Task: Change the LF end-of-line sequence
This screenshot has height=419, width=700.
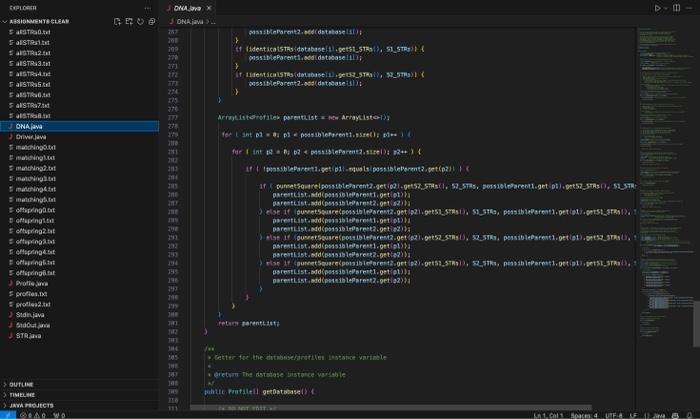Action: tap(633, 415)
